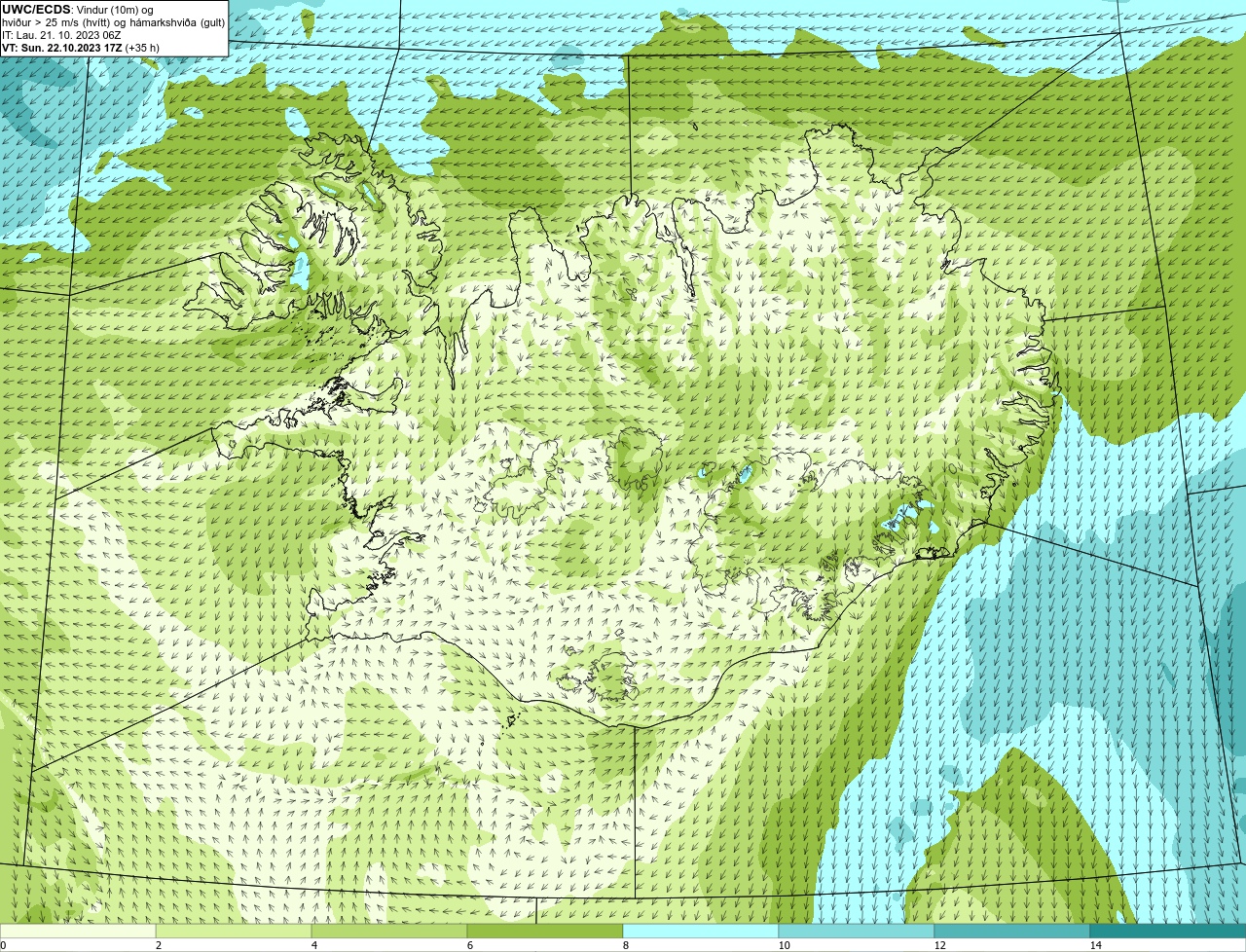1246x952 pixels.
Task: Click the 2–4 m/s pale green legend swatch
Action: click(234, 931)
